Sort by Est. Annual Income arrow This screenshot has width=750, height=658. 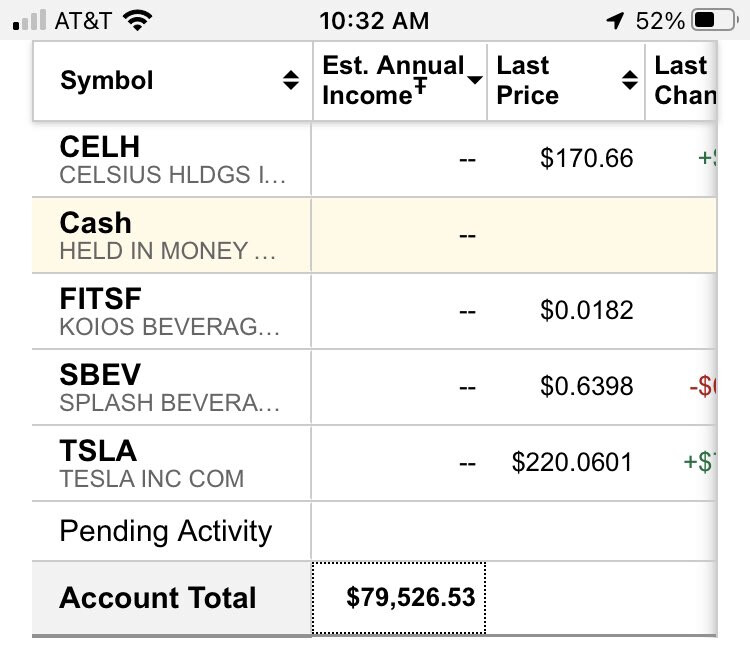point(474,80)
